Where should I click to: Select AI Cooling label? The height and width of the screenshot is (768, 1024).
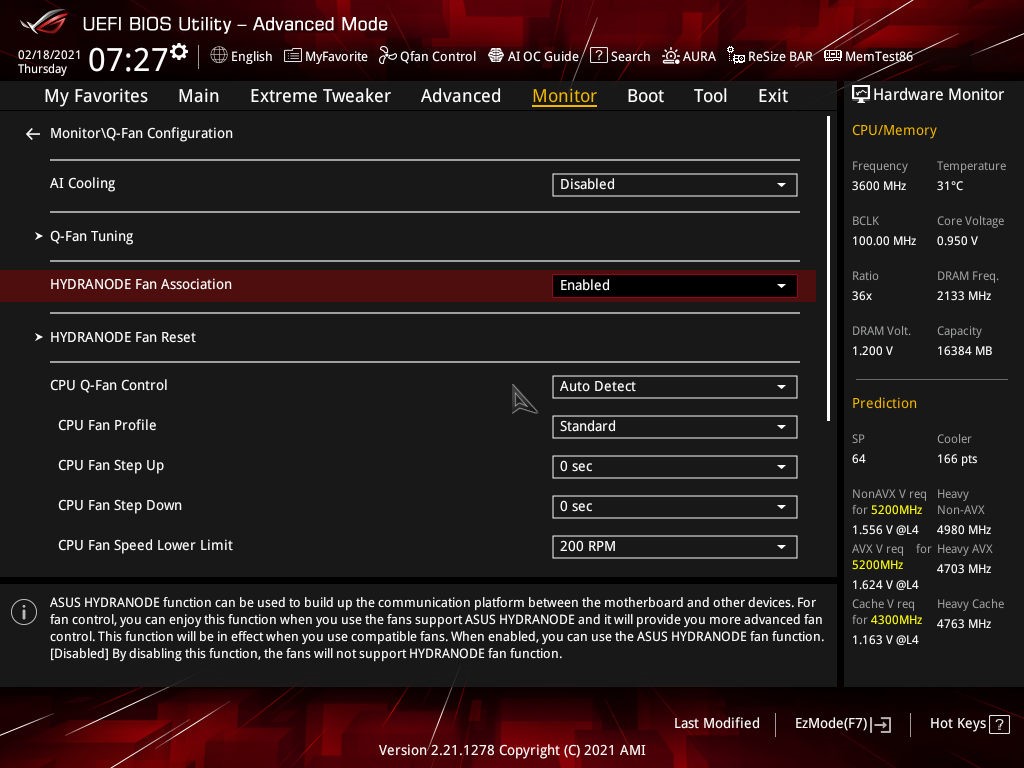(82, 184)
